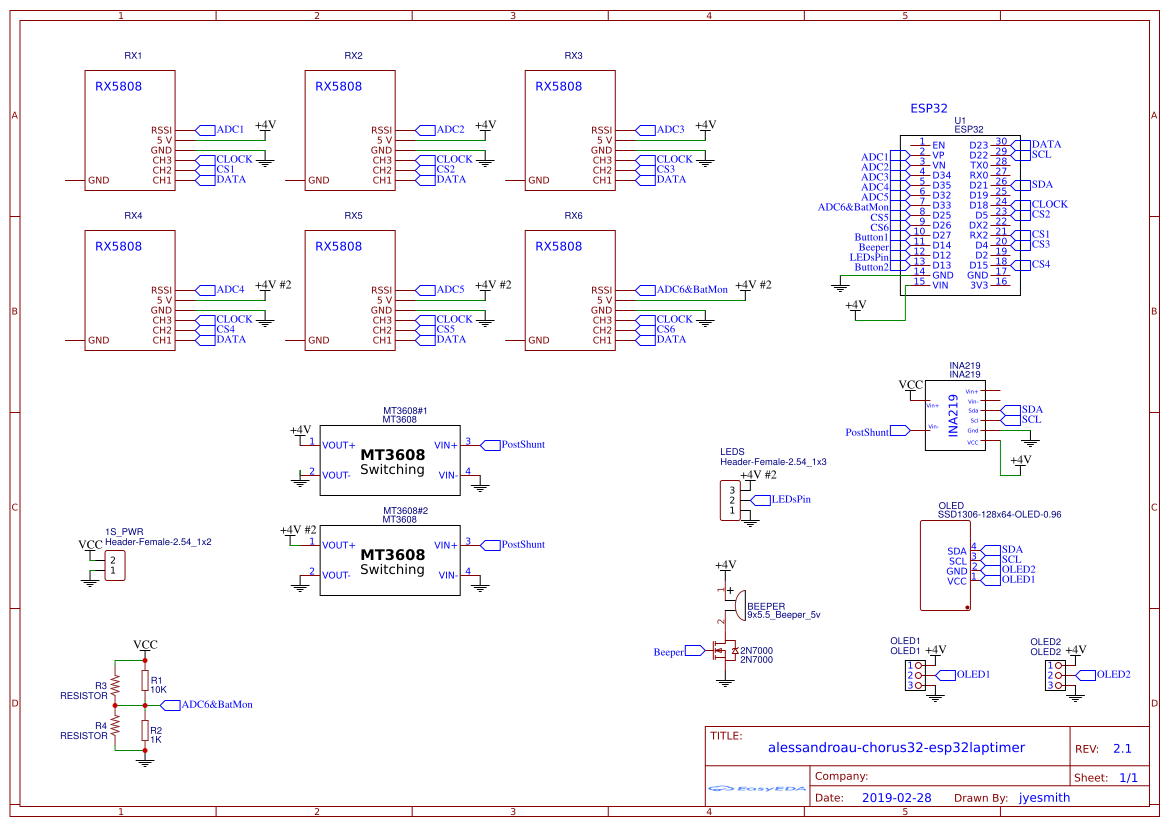Click the VCC power symbol above R1
The width and height of the screenshot is (1171, 827).
tap(145, 647)
